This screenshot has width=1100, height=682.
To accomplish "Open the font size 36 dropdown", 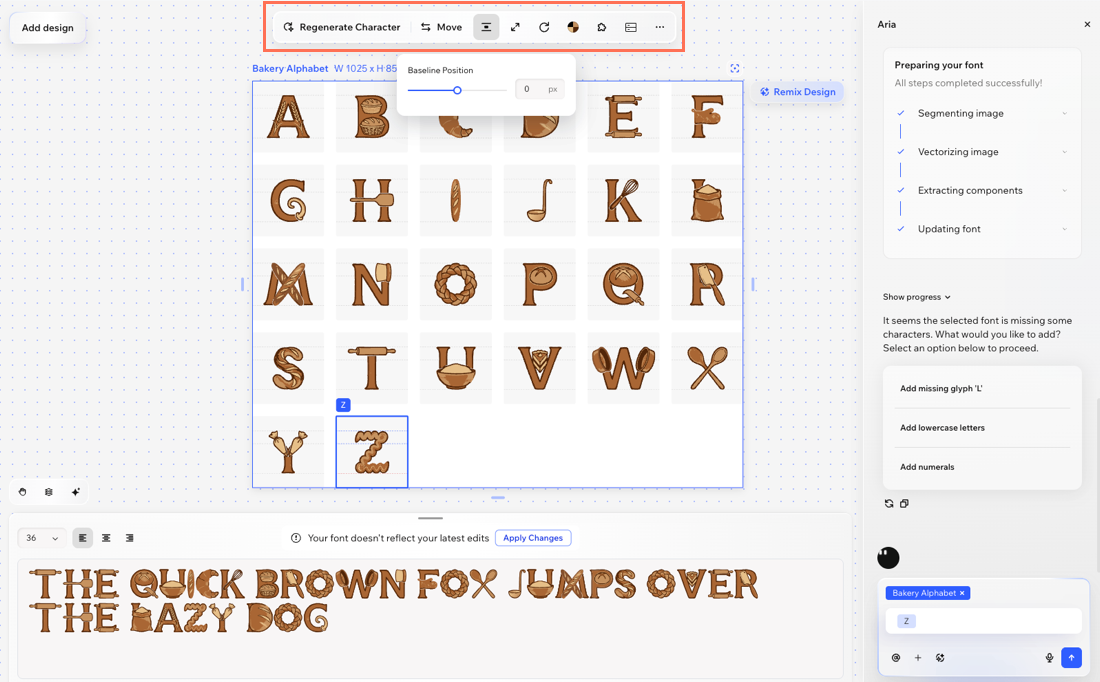I will pos(42,538).
